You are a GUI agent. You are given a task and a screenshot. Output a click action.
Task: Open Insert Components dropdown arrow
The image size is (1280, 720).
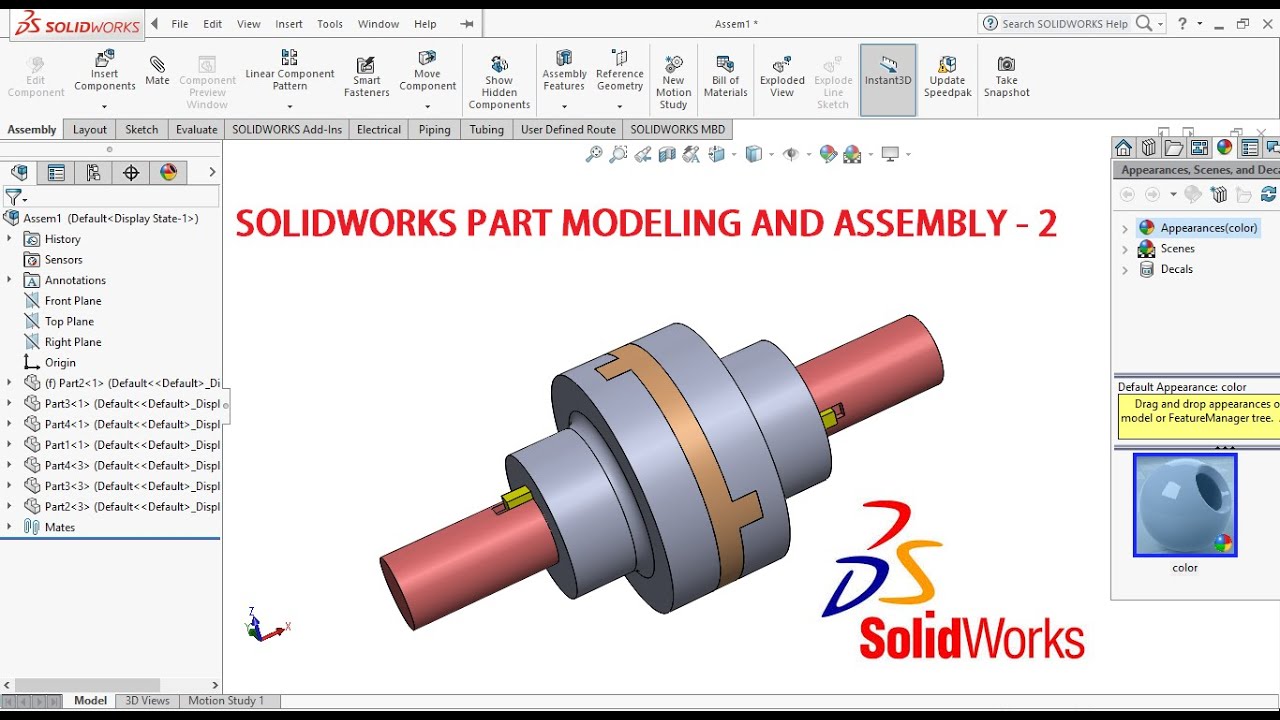[x=104, y=106]
